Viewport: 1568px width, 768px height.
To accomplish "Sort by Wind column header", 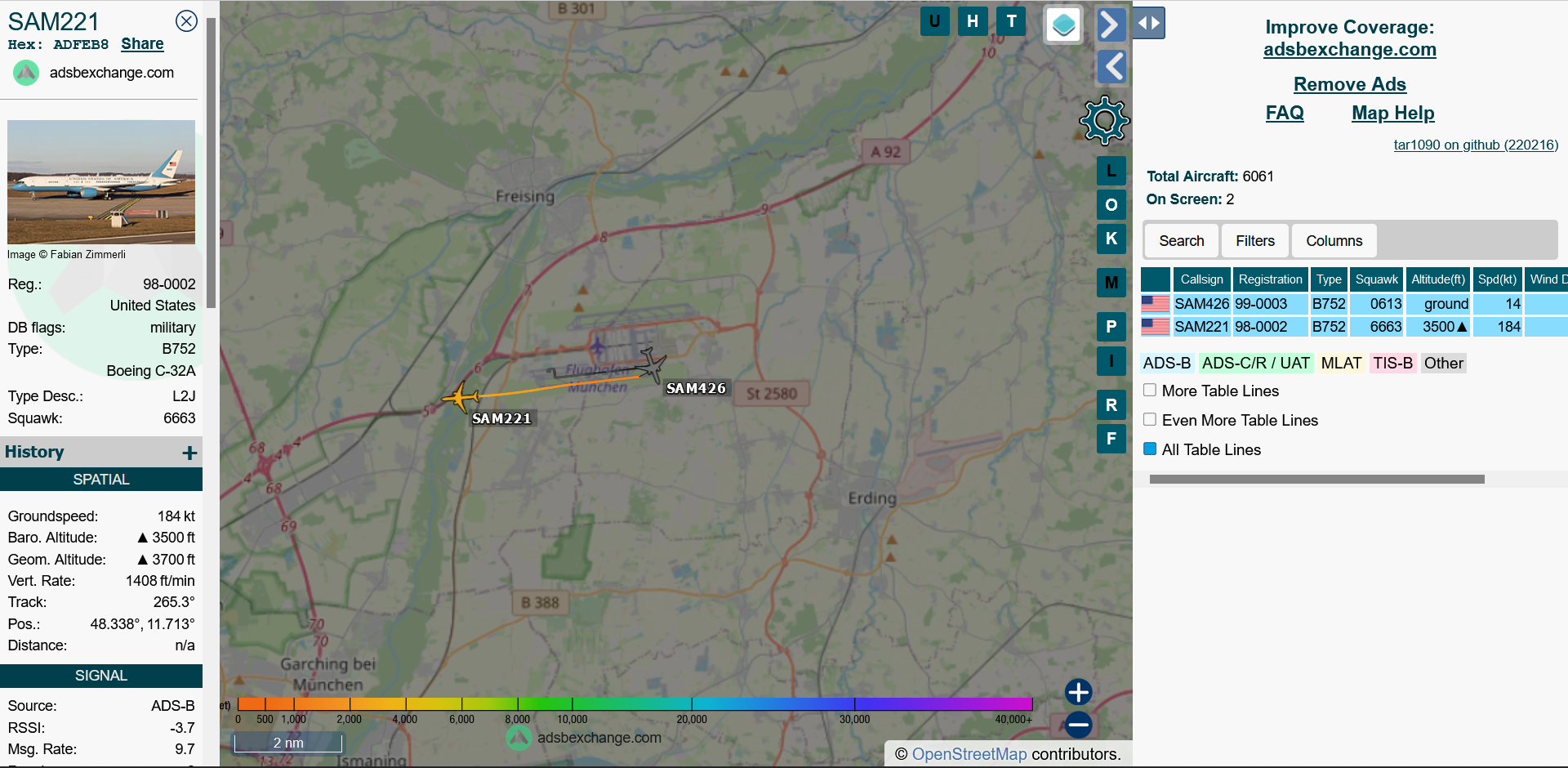I will coord(1547,279).
